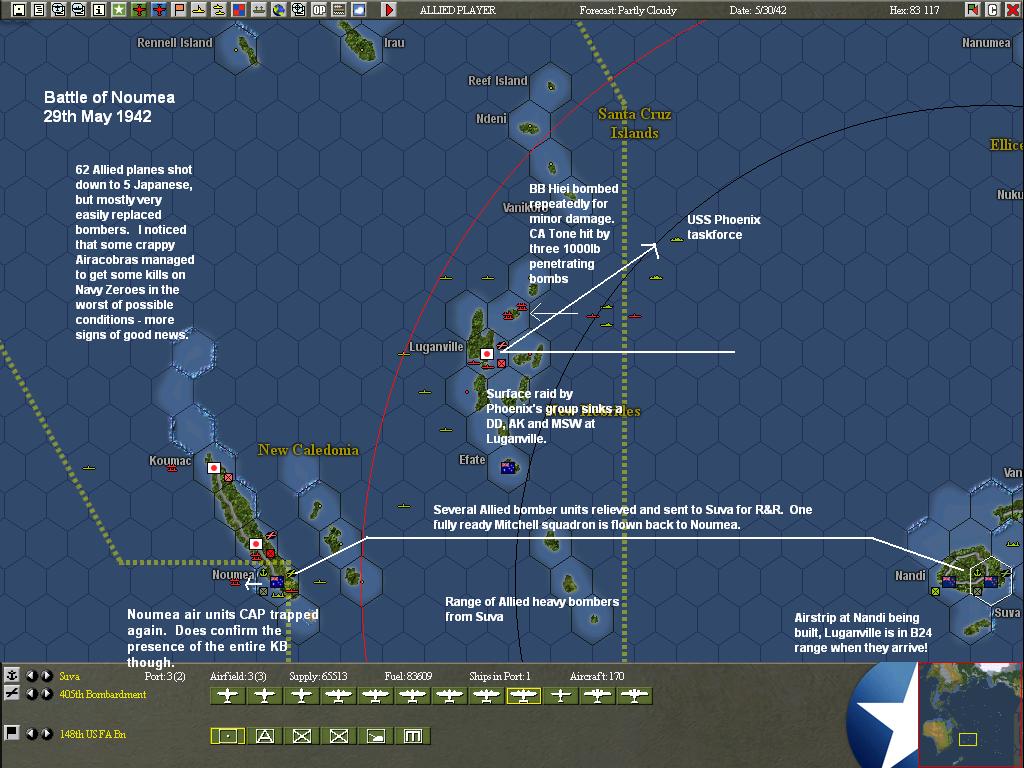Click the 'Aircraft: 170' value
The width and height of the screenshot is (1024, 768).
597,676
